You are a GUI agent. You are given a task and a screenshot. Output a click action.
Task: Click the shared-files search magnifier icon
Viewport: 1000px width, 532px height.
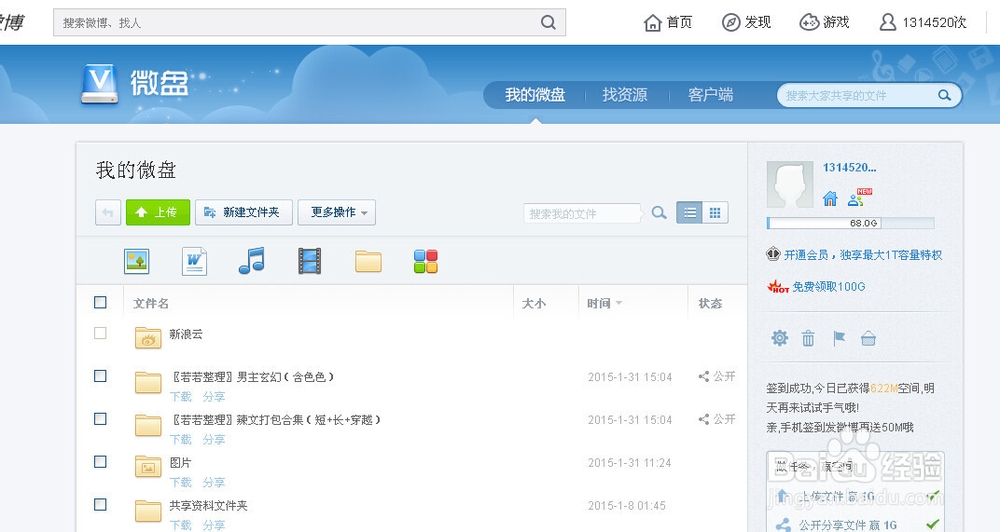click(x=945, y=95)
